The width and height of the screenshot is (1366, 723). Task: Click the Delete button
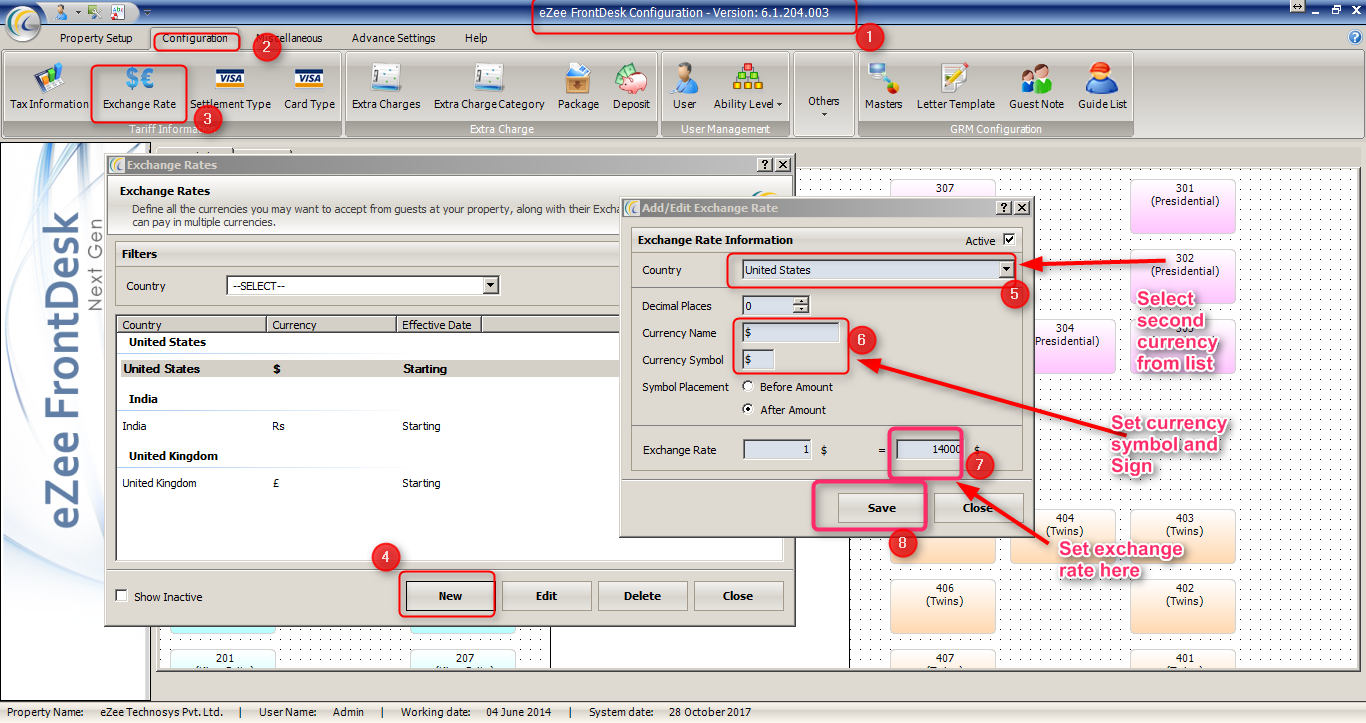[x=642, y=596]
